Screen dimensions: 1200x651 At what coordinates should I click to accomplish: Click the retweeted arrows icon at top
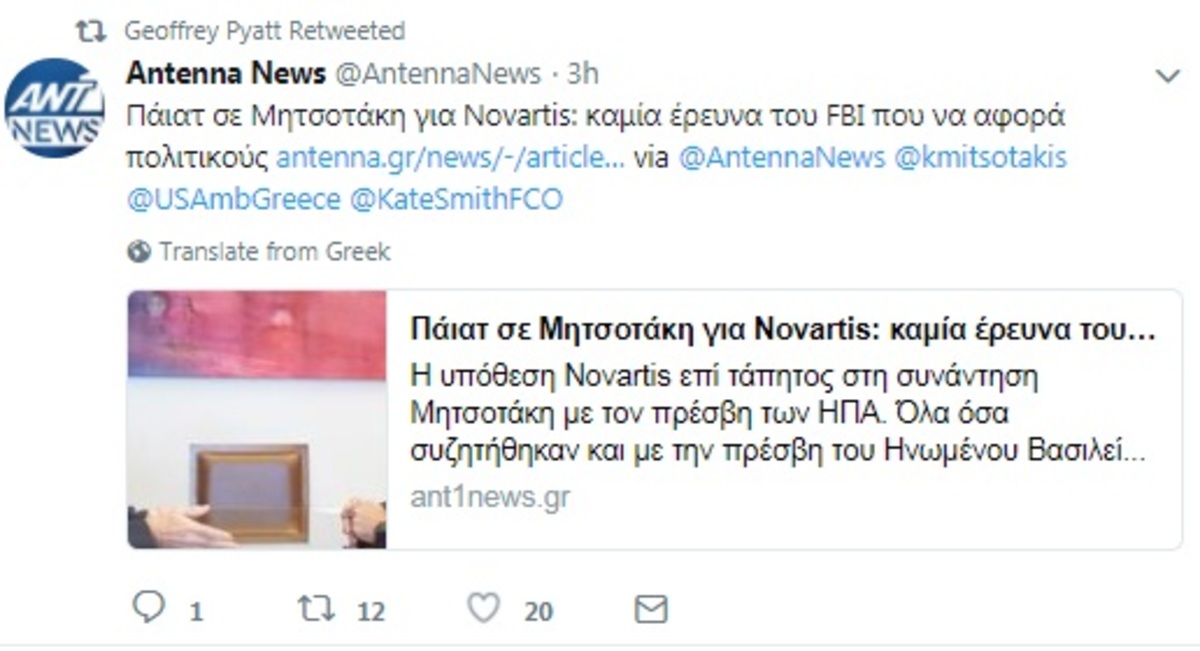click(92, 31)
